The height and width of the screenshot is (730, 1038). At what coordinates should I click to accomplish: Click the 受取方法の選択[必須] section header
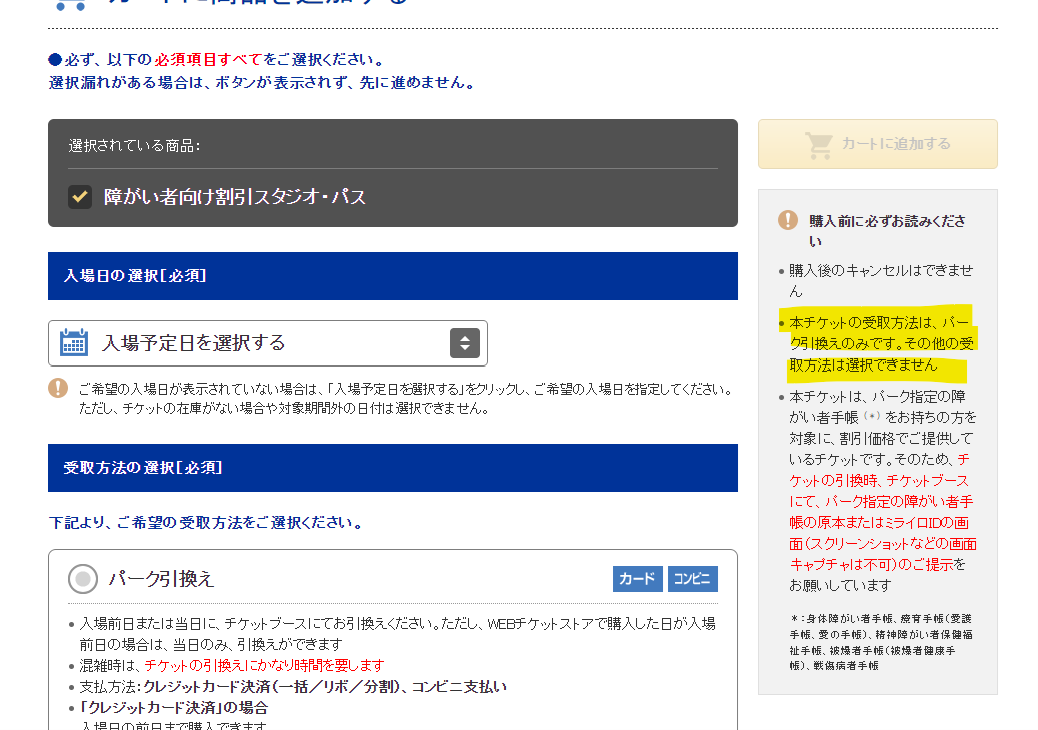[393, 468]
